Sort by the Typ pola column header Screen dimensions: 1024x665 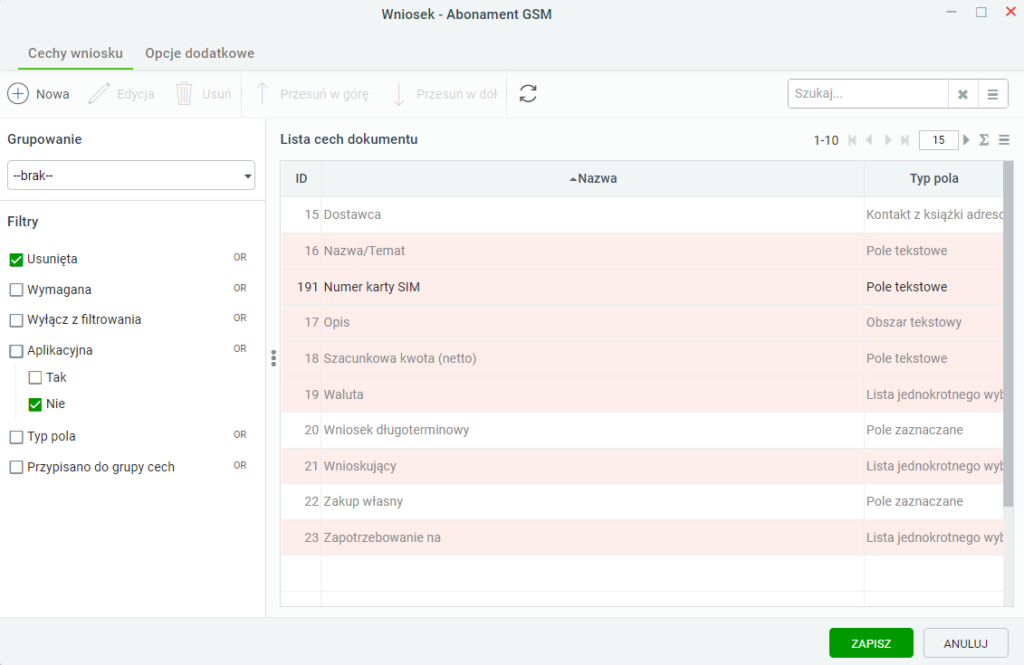pos(934,178)
